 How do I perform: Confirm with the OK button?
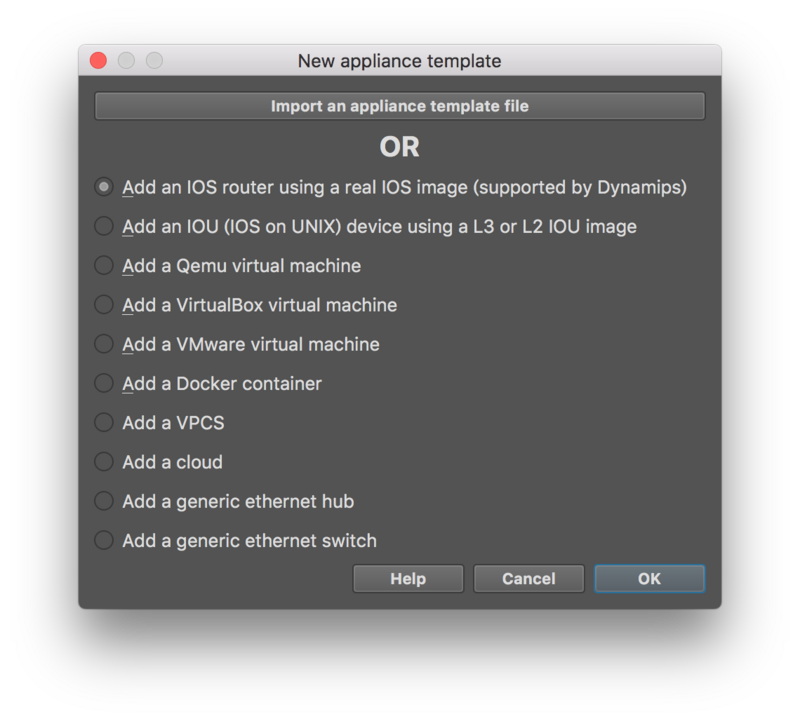(649, 578)
